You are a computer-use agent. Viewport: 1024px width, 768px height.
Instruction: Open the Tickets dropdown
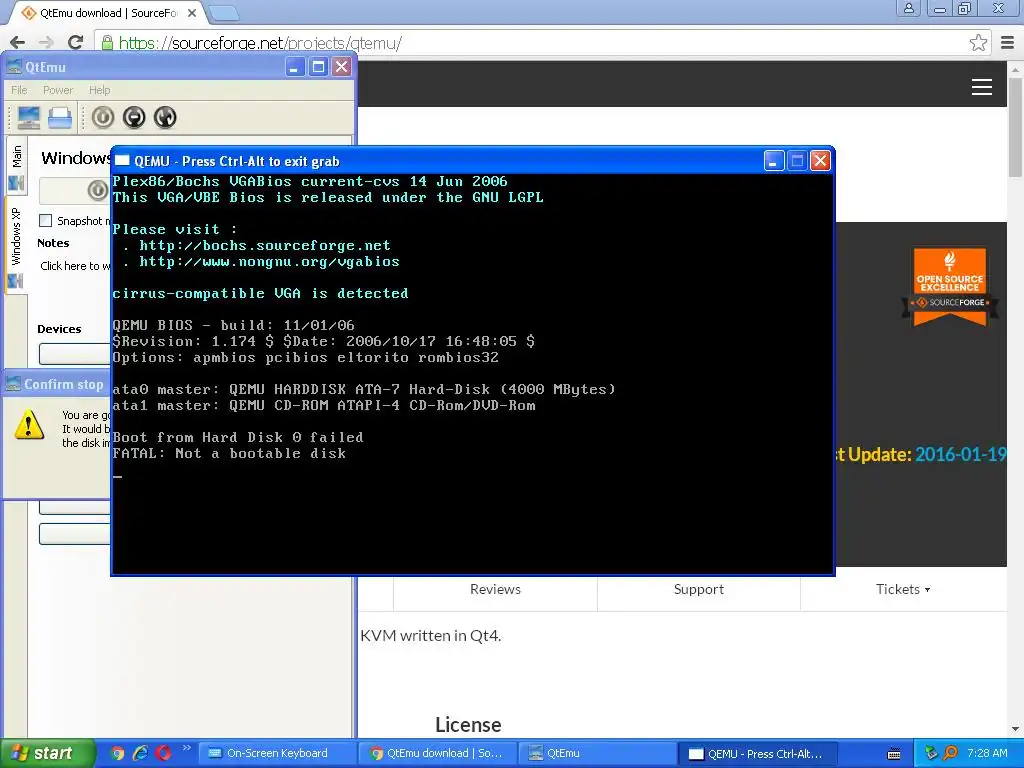pos(903,589)
